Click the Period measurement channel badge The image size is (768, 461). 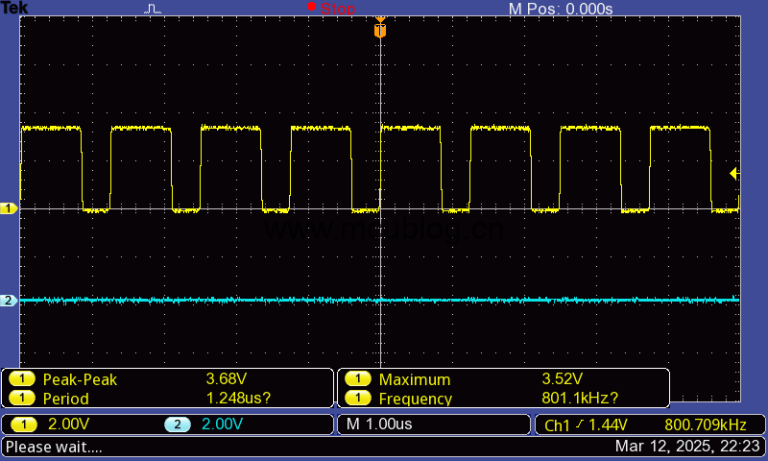(x=19, y=398)
